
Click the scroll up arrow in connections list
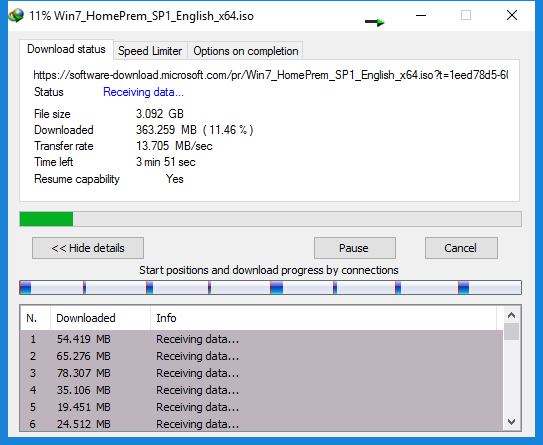click(511, 315)
